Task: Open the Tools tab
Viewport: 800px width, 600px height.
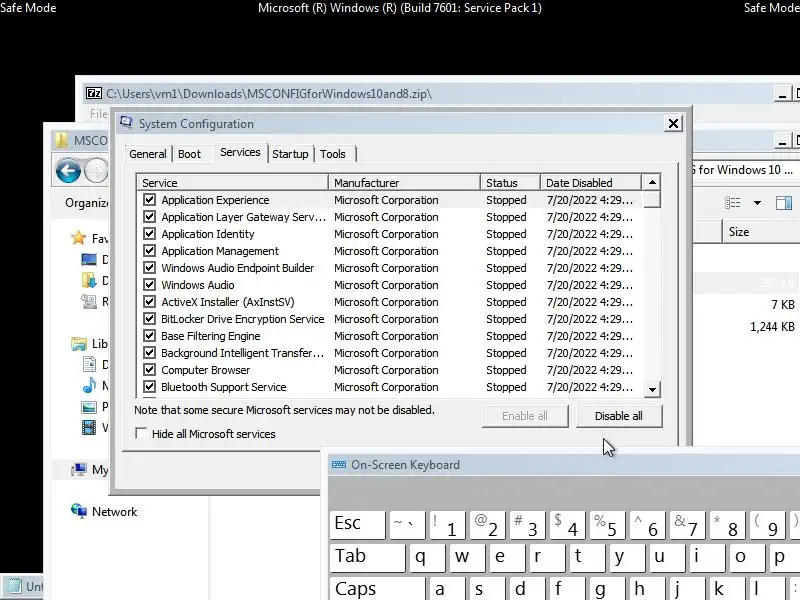Action: point(333,154)
